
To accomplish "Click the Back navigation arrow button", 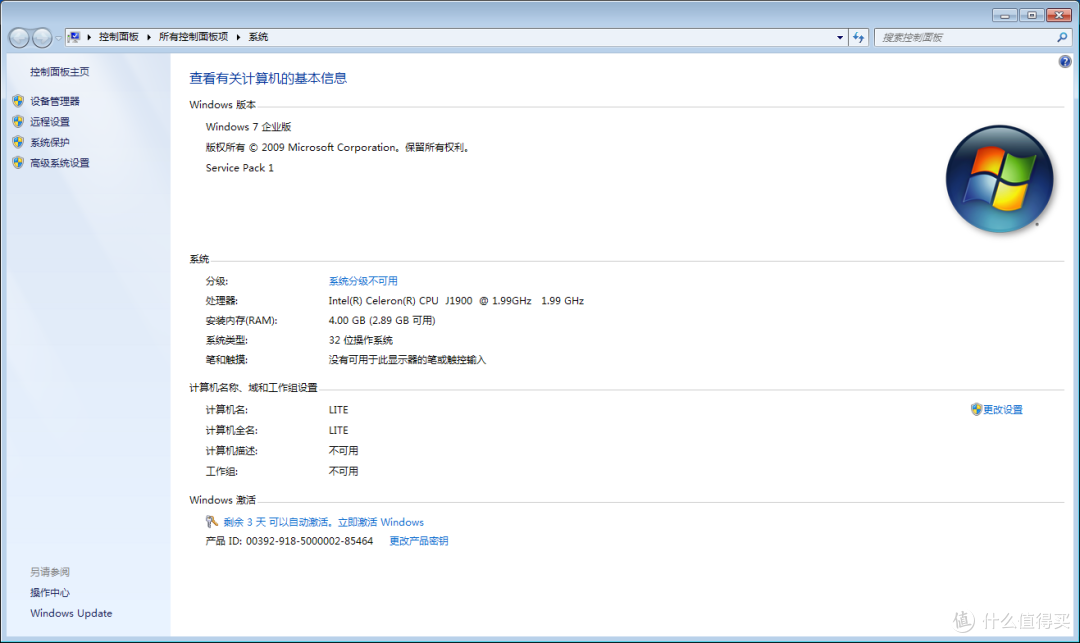I will pyautogui.click(x=19, y=38).
